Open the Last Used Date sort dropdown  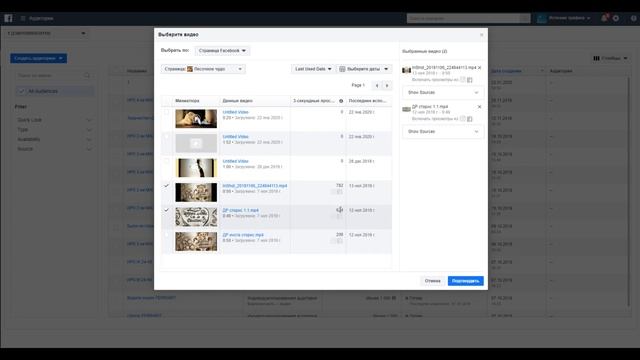point(313,69)
